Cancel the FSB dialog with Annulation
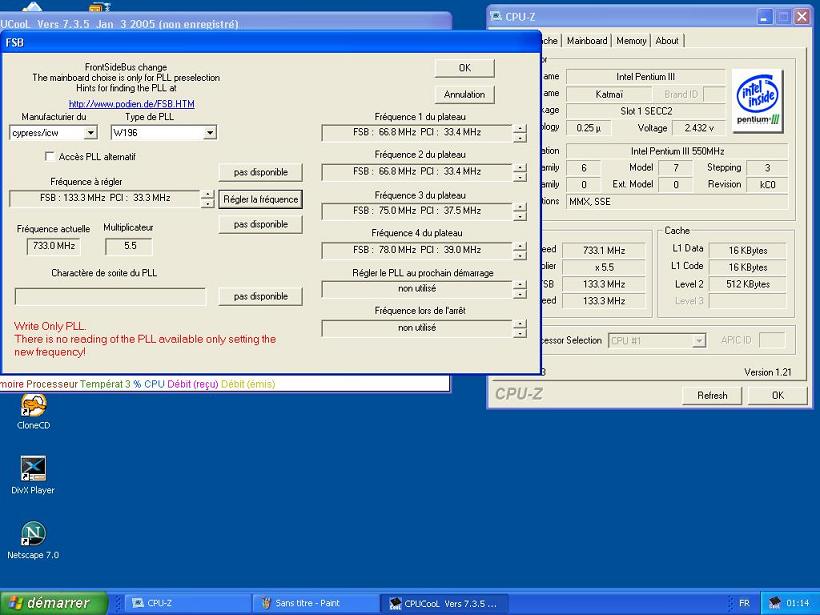Image resolution: width=820 pixels, height=615 pixels. (x=464, y=95)
